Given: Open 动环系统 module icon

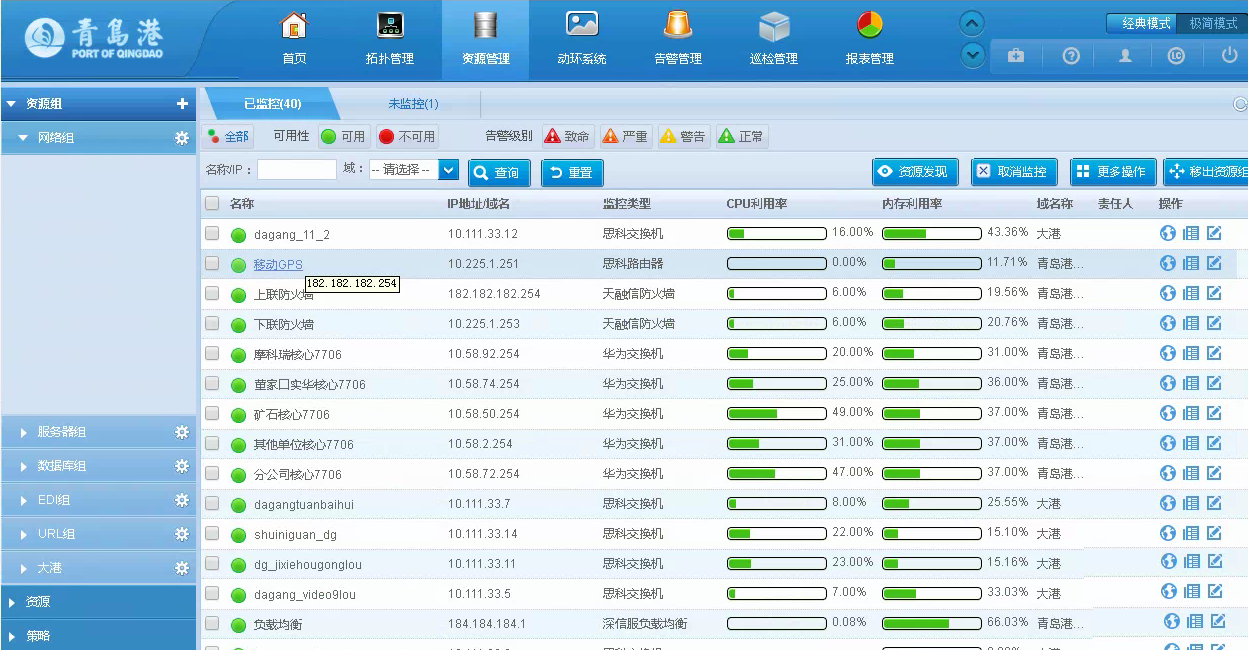Looking at the screenshot, I should point(582,25).
